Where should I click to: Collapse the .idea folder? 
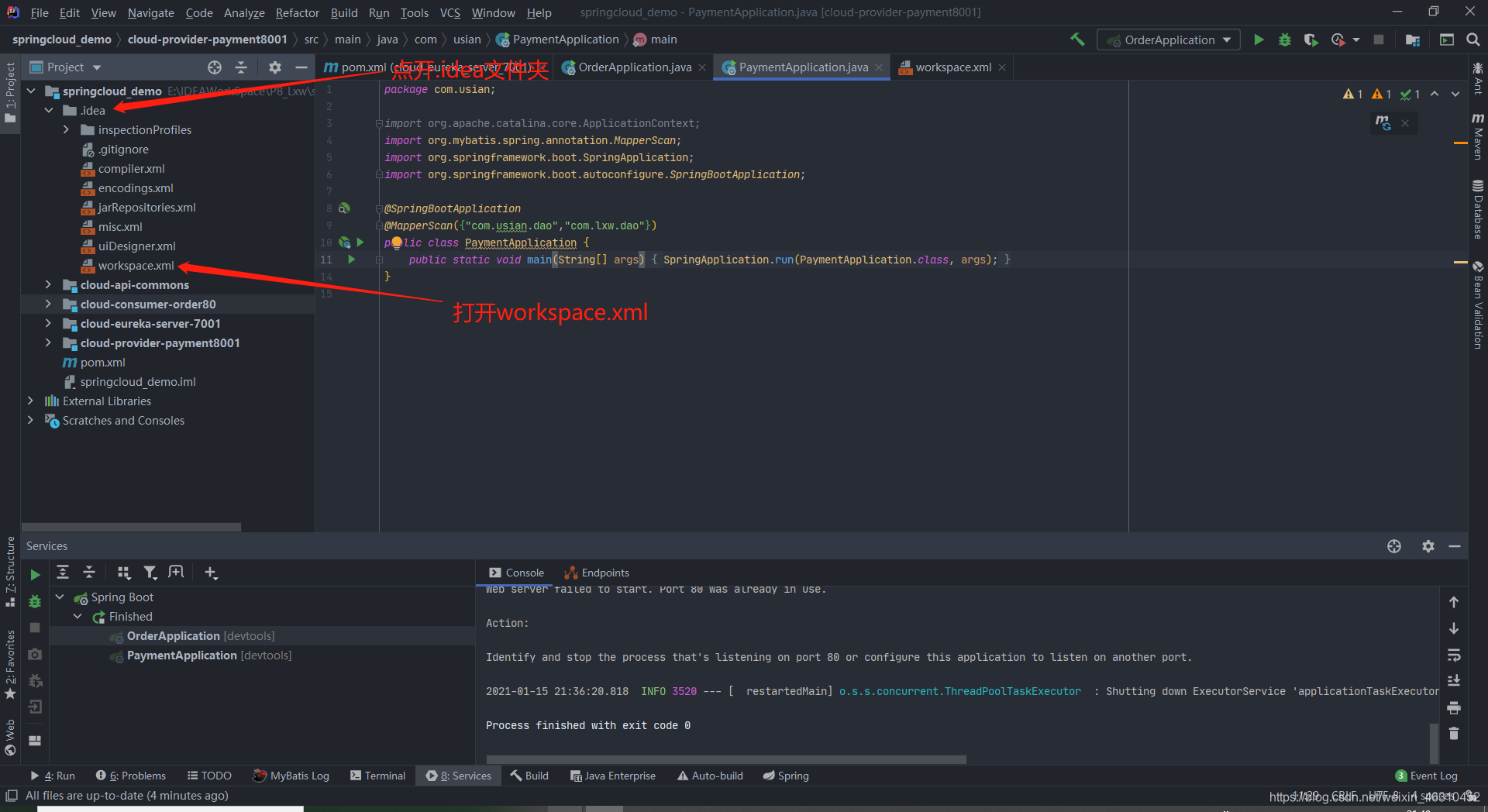coord(48,110)
